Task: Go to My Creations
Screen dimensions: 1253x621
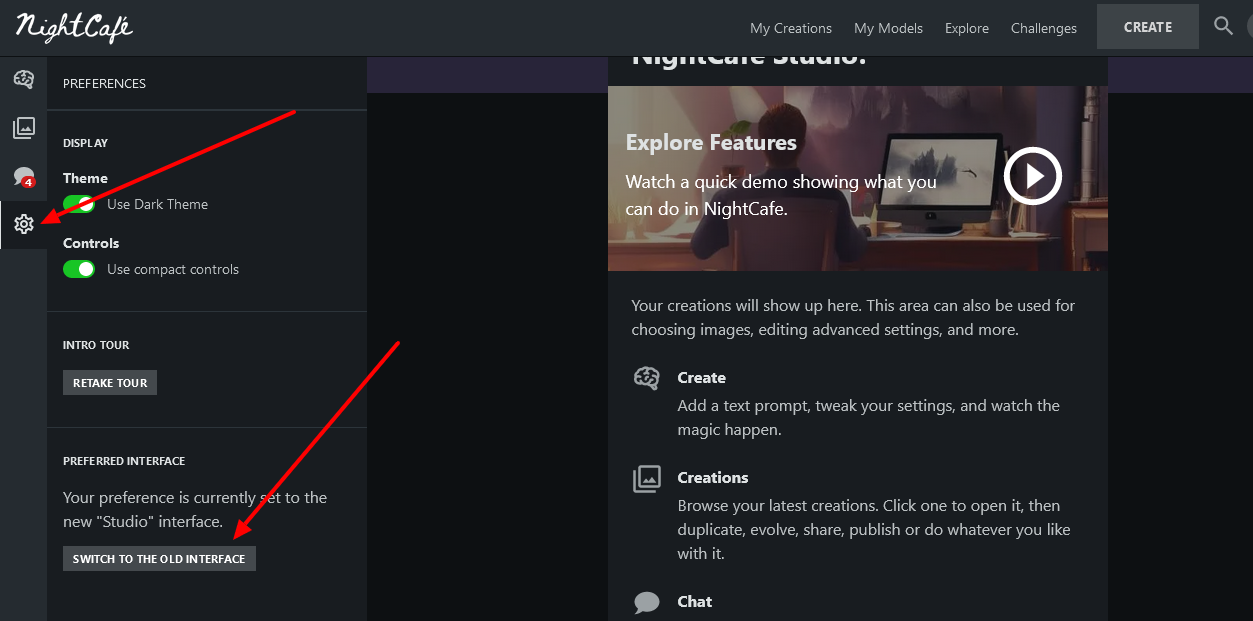Action: pyautogui.click(x=791, y=28)
